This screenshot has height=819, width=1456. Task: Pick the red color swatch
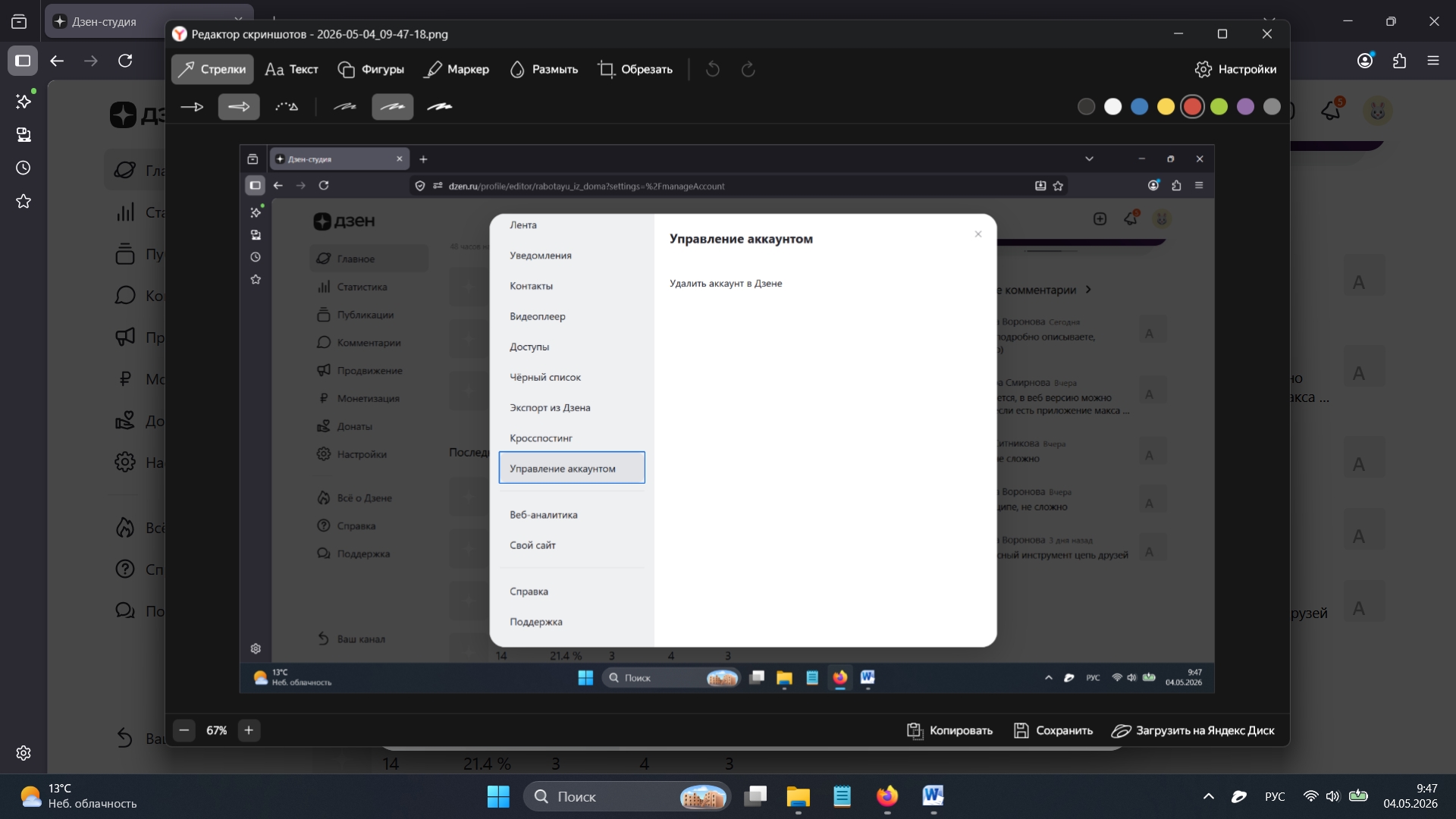click(x=1193, y=107)
